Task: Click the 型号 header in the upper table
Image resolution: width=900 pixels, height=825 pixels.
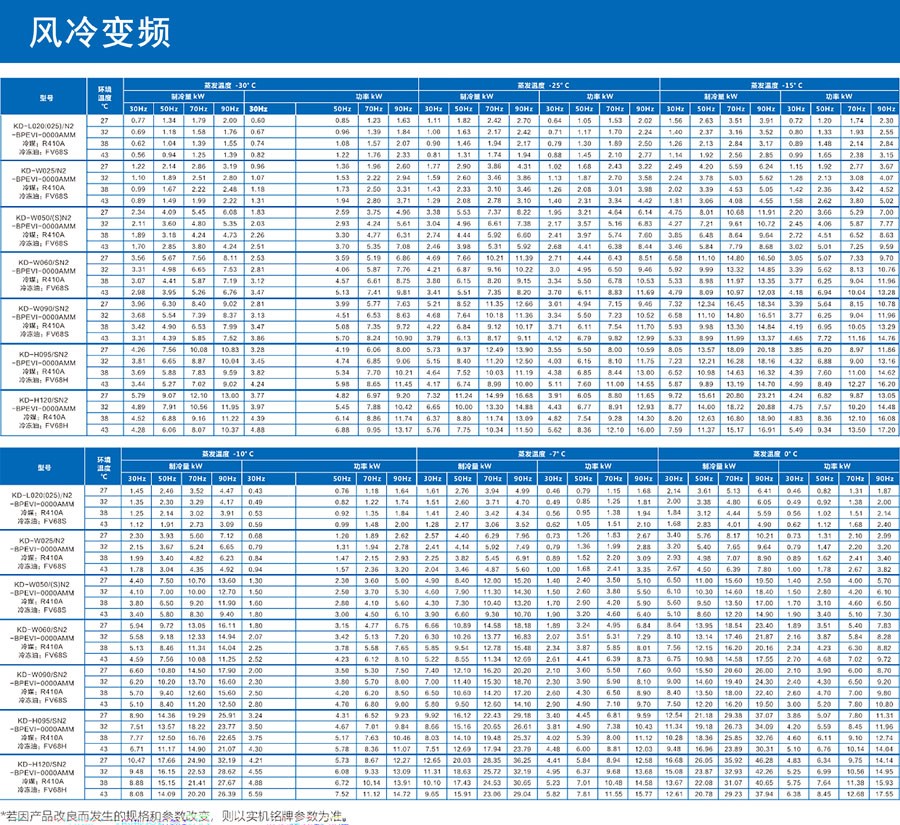Action: pyautogui.click(x=43, y=98)
